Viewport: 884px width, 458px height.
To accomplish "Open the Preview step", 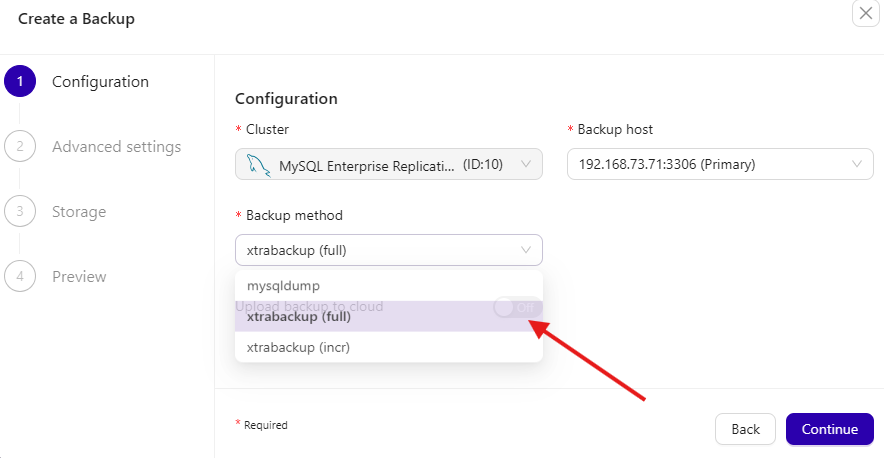I will click(79, 276).
